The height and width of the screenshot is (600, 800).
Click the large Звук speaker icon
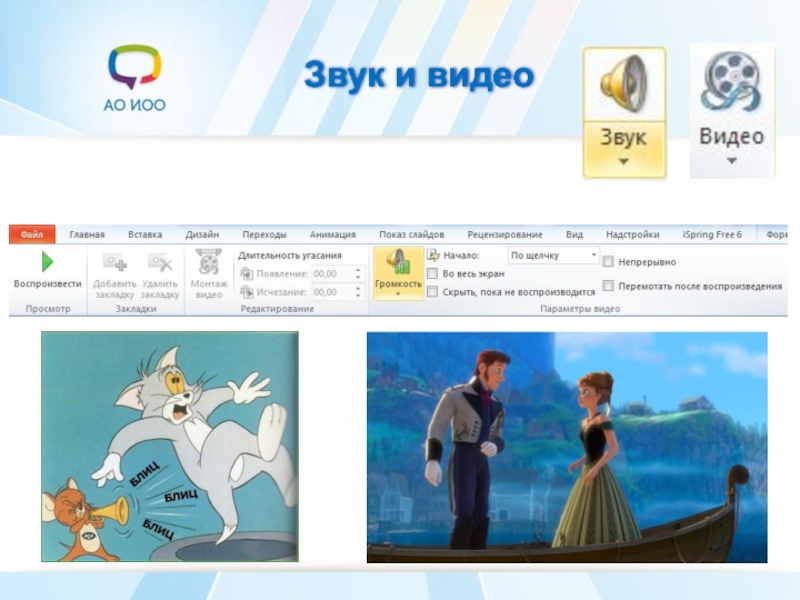pos(624,83)
